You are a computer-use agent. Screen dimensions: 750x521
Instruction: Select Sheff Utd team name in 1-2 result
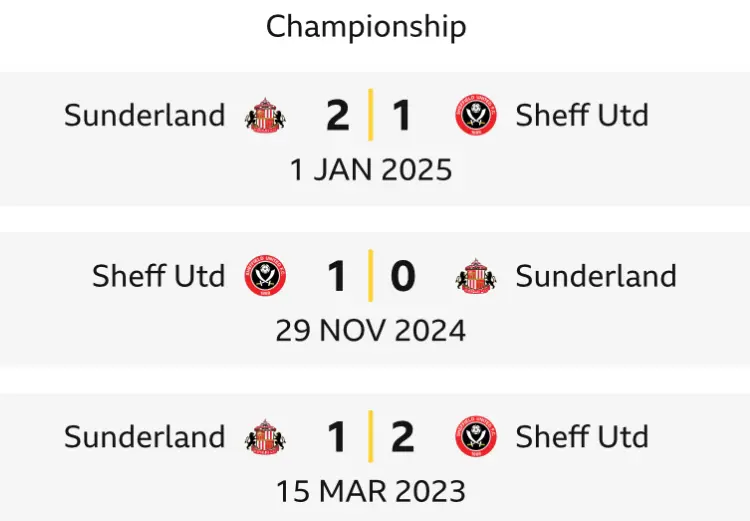[x=582, y=436]
